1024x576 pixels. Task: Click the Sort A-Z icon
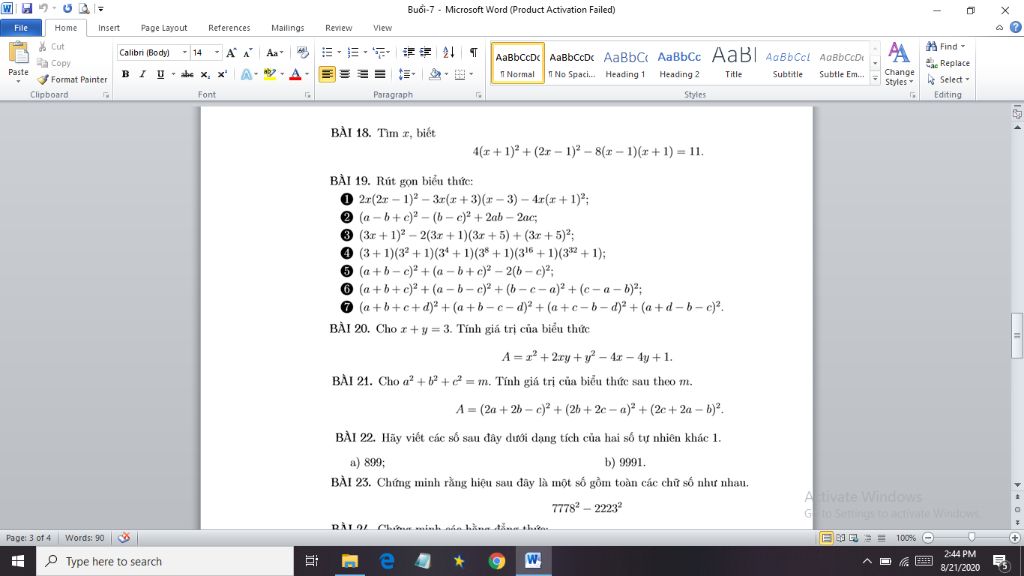click(449, 52)
